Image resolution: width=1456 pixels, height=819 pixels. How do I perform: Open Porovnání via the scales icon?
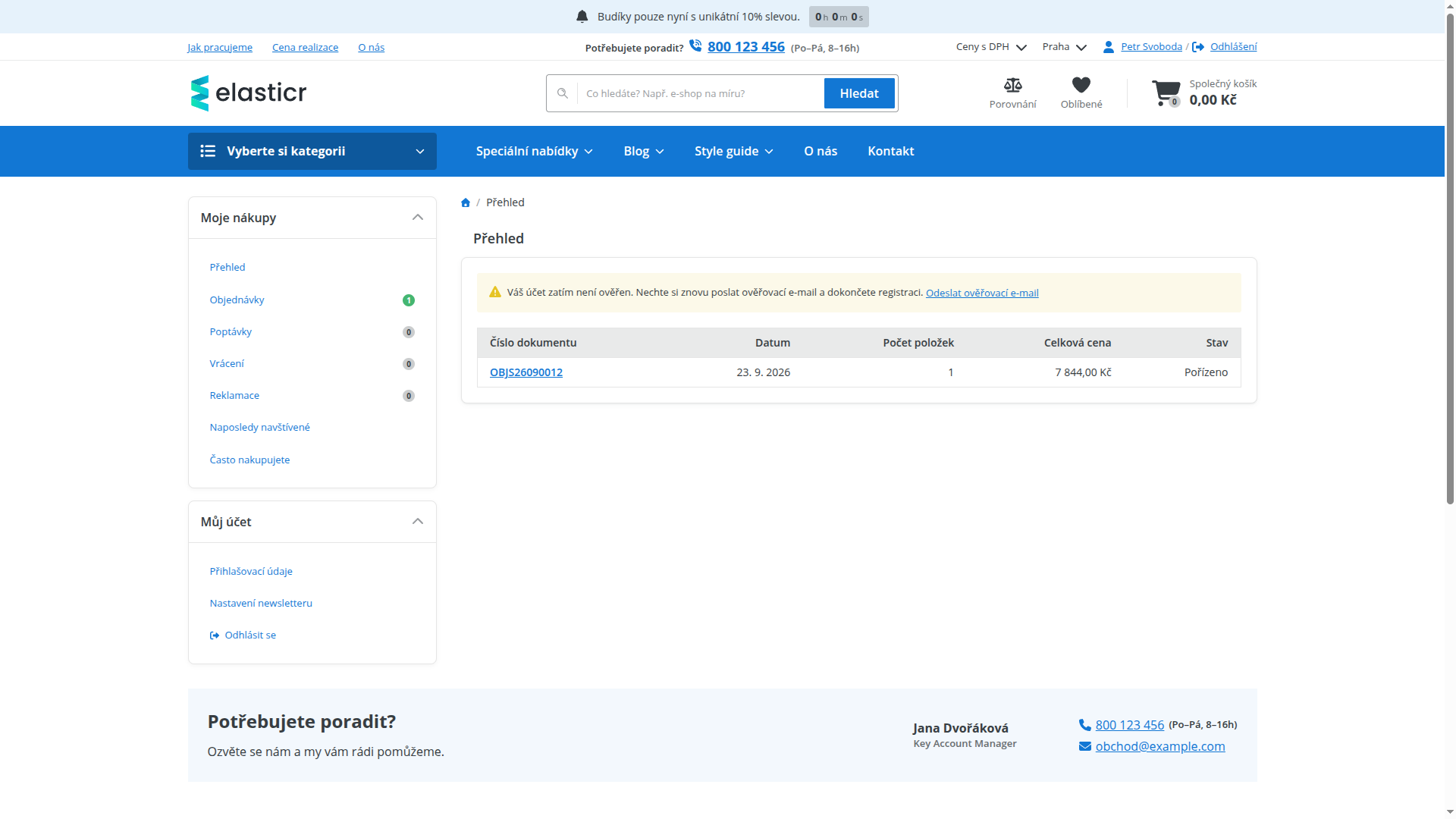(x=1012, y=85)
